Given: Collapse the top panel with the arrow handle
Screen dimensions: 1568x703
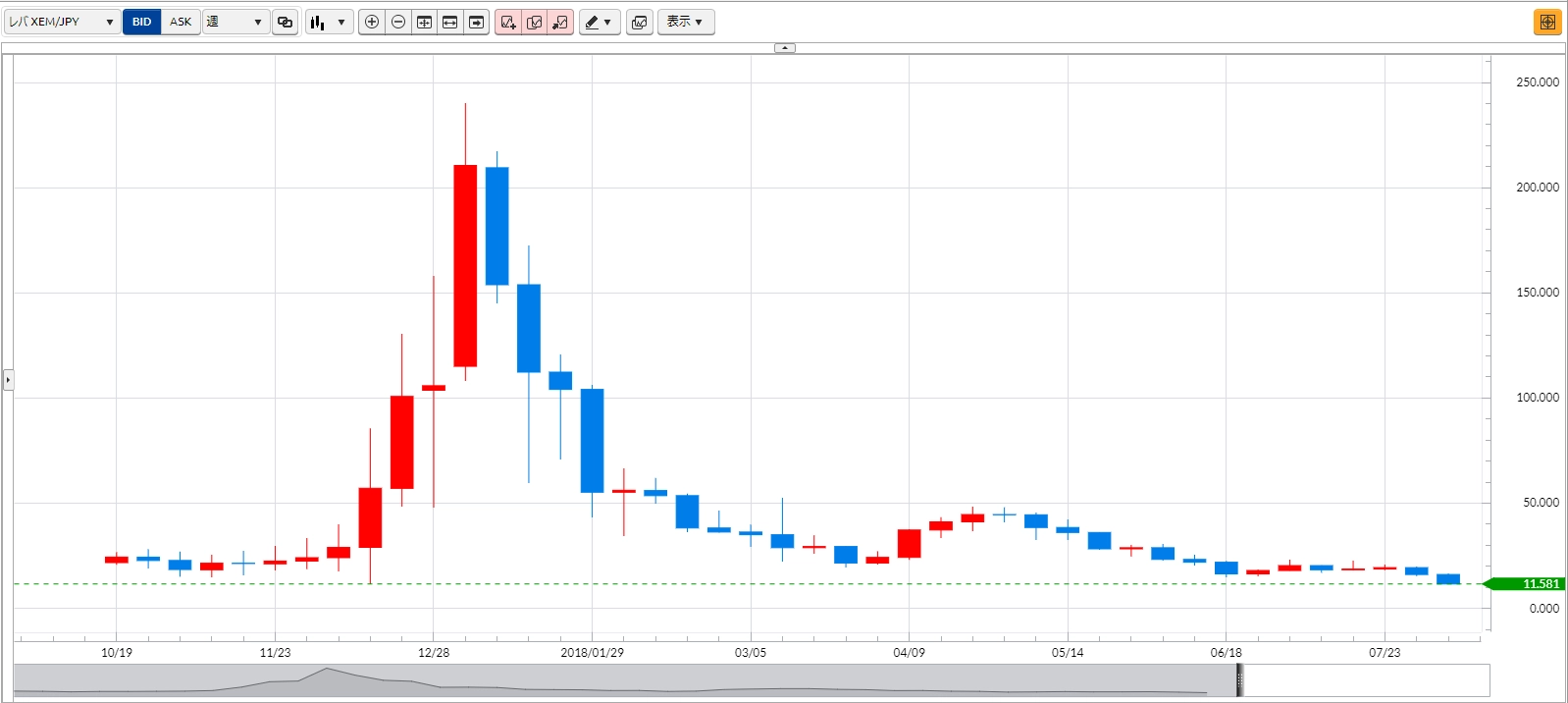Looking at the screenshot, I should [785, 47].
